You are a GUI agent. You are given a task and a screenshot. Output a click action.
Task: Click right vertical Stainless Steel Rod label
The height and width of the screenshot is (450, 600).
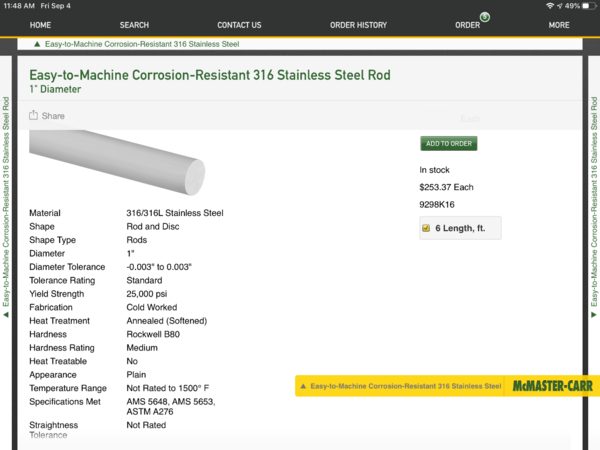coord(594,202)
